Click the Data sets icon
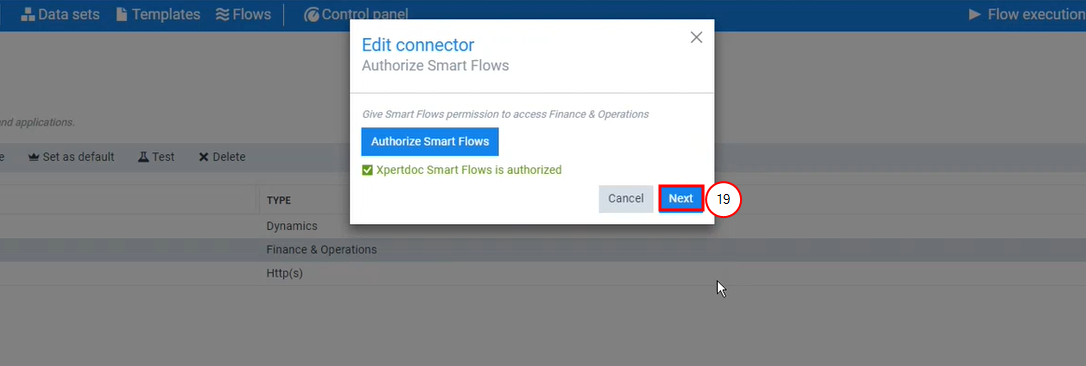 [28, 15]
